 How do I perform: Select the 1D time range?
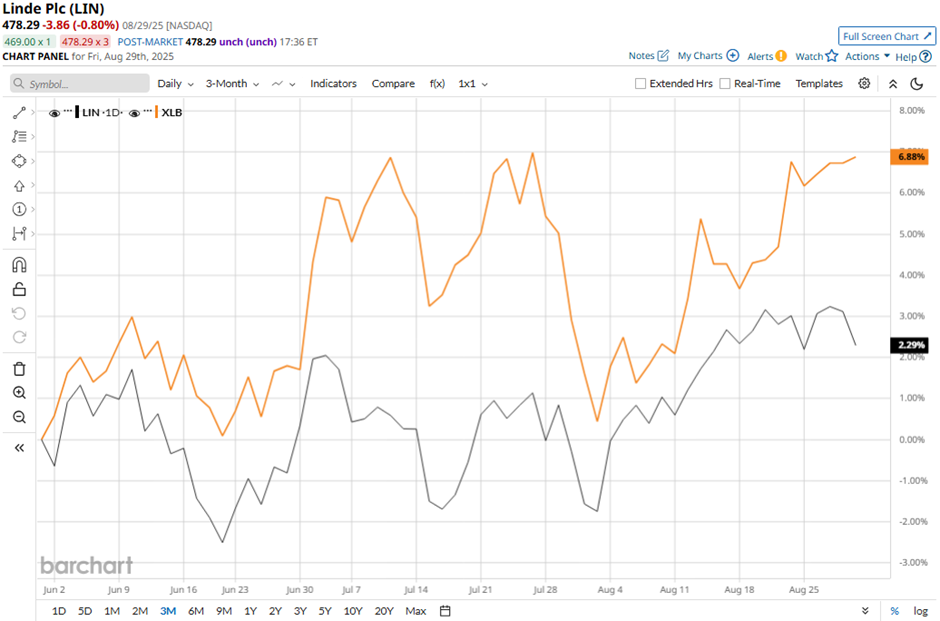click(x=59, y=611)
